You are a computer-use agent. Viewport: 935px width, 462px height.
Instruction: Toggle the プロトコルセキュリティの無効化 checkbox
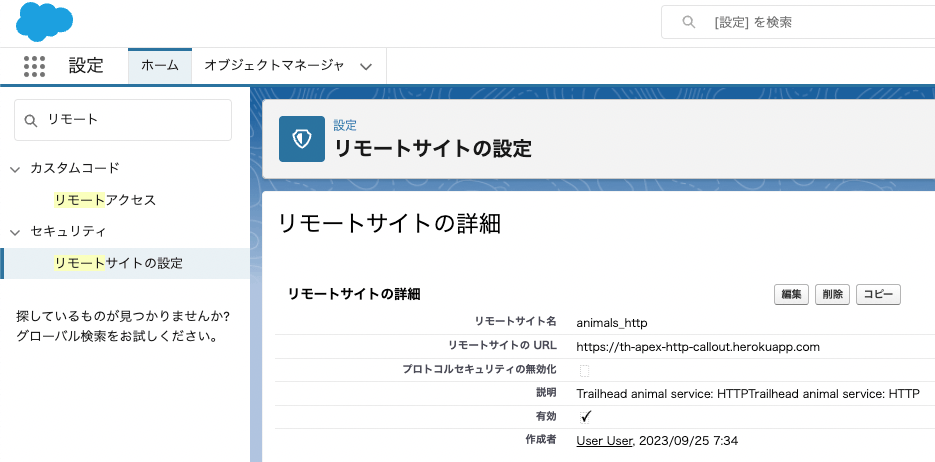(x=584, y=370)
